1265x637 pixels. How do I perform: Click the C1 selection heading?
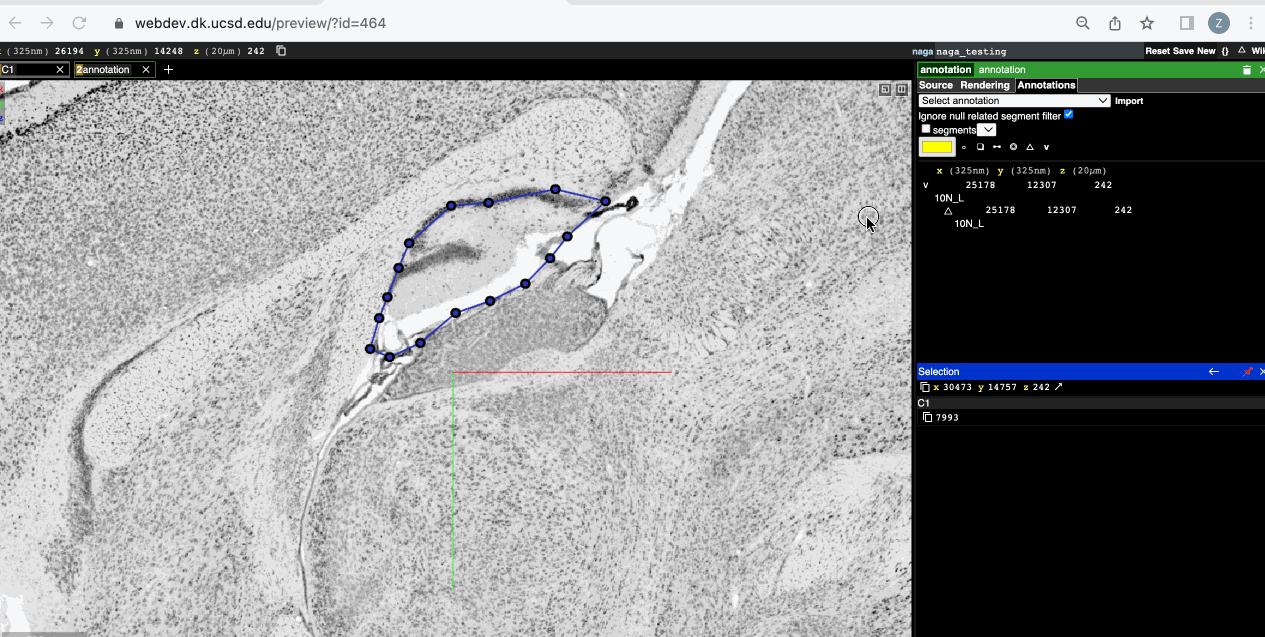tap(924, 403)
